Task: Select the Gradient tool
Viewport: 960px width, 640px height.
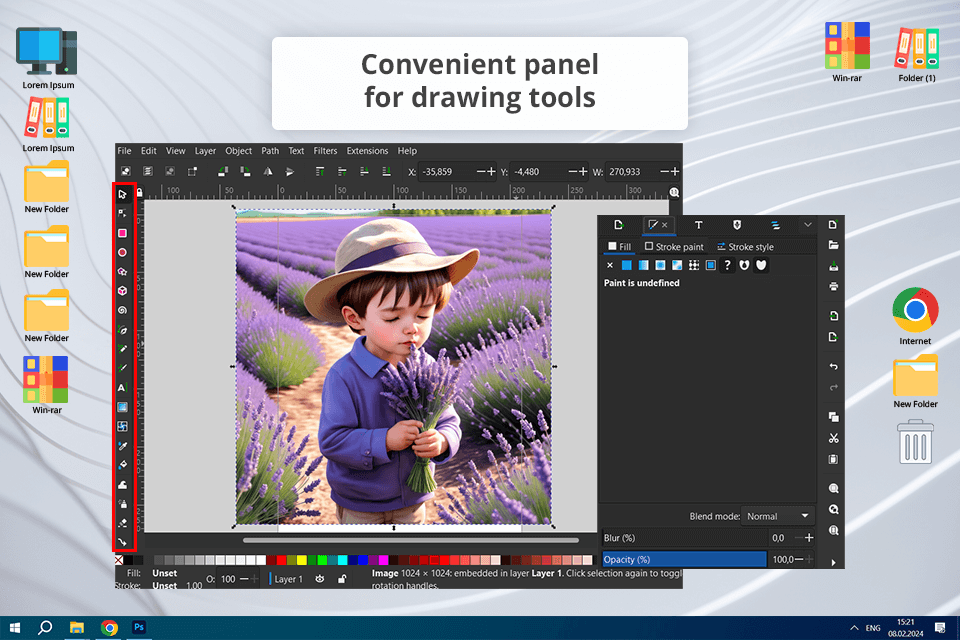Action: (x=122, y=407)
